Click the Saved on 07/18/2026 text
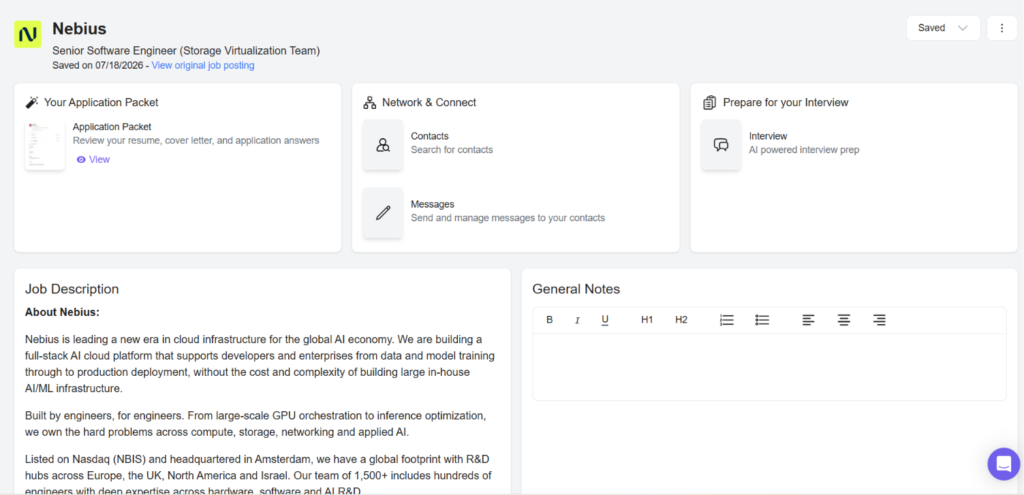The image size is (1024, 495). click(x=99, y=65)
